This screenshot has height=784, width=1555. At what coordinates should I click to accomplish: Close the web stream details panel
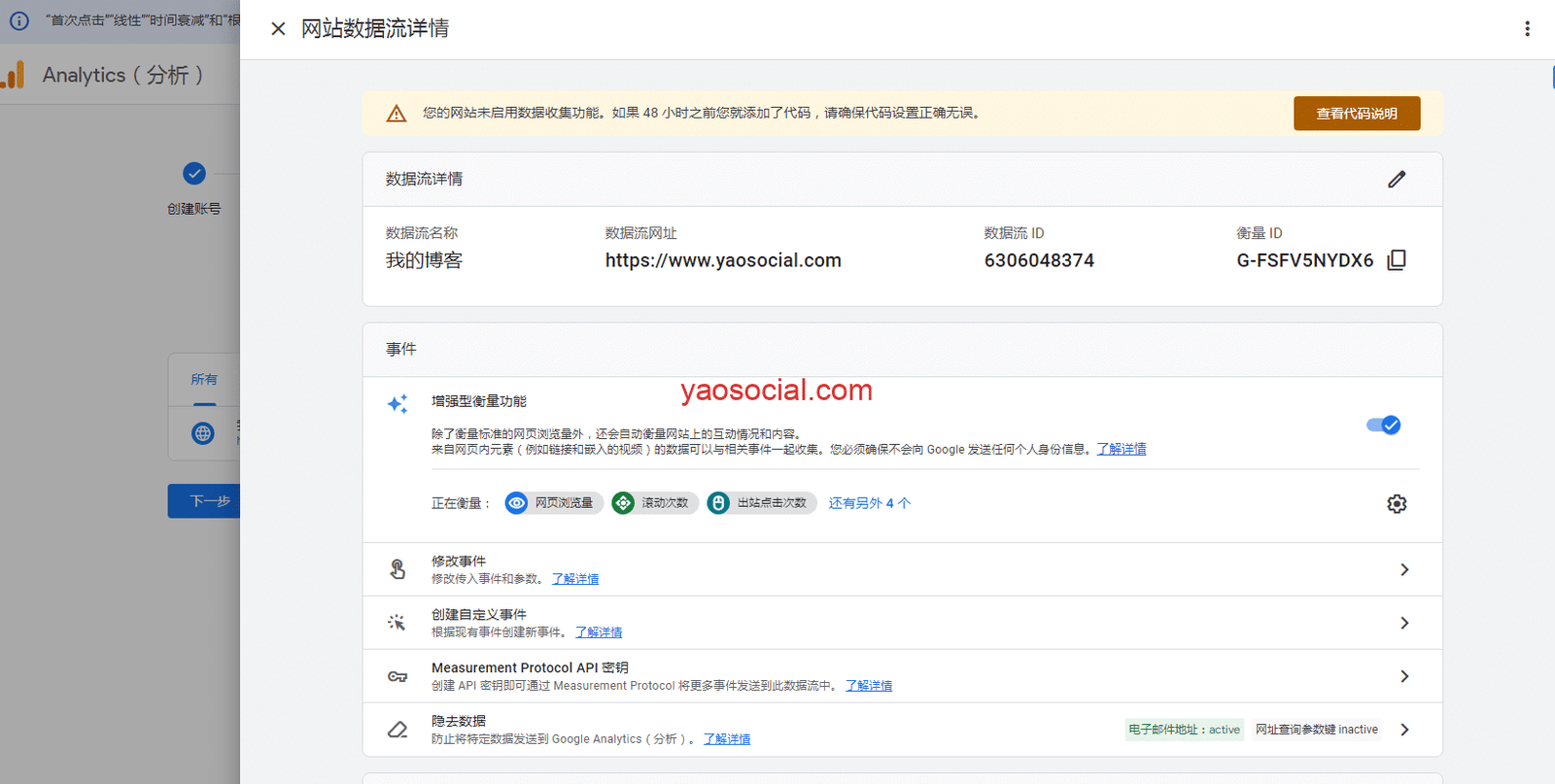278,29
